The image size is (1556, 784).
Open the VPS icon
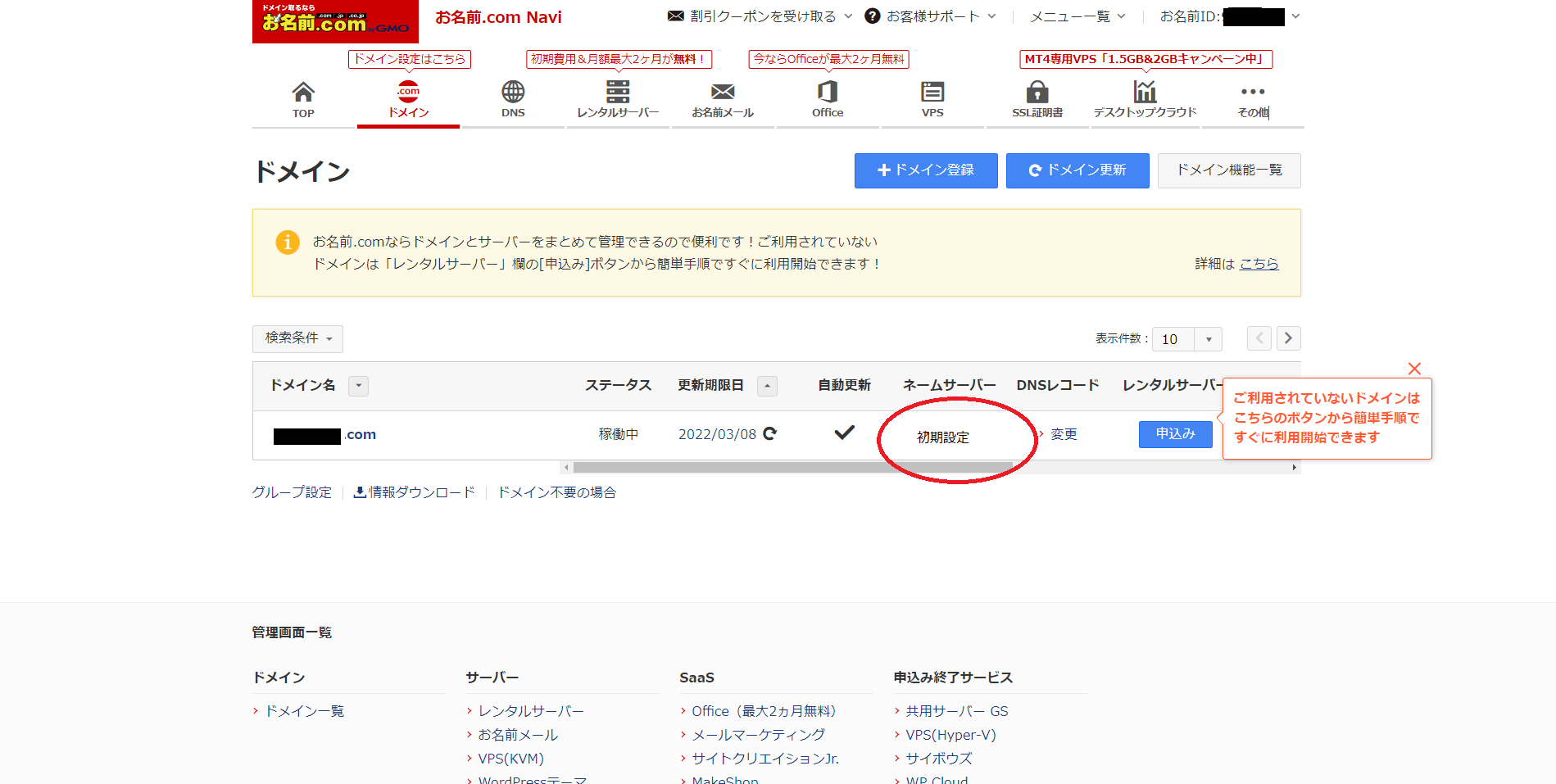click(932, 91)
